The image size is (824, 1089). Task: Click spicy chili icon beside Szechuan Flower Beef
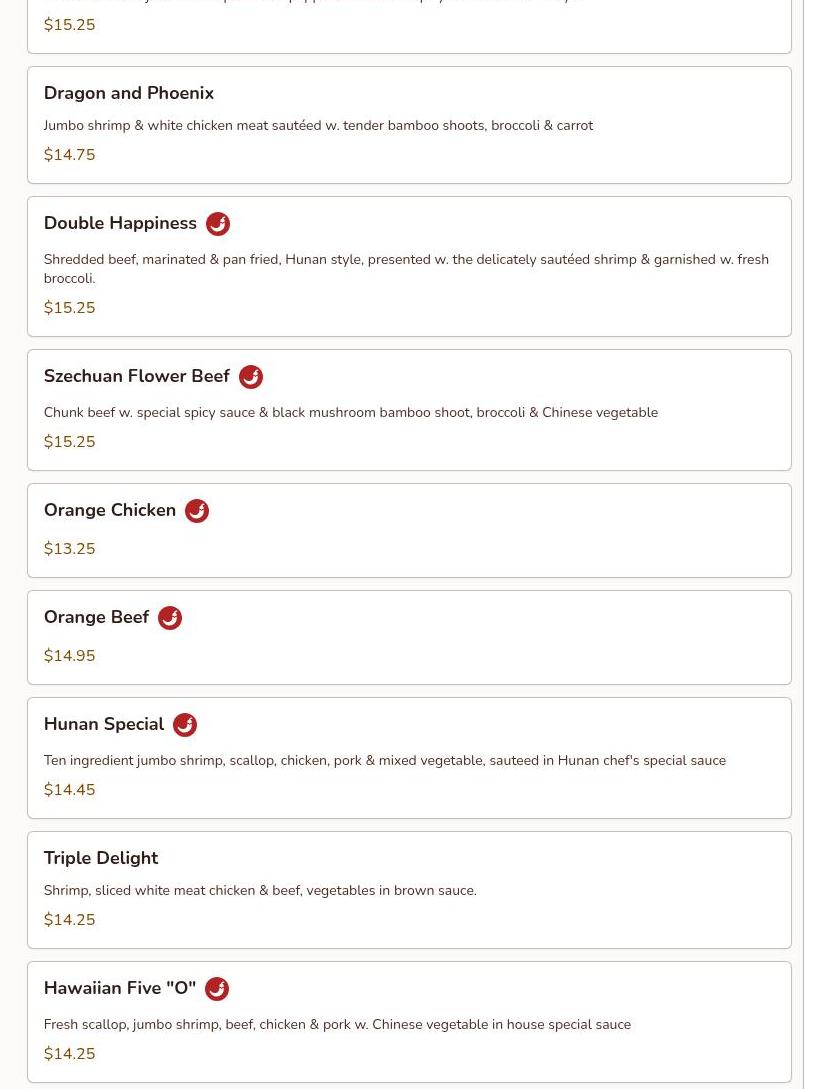(x=251, y=376)
